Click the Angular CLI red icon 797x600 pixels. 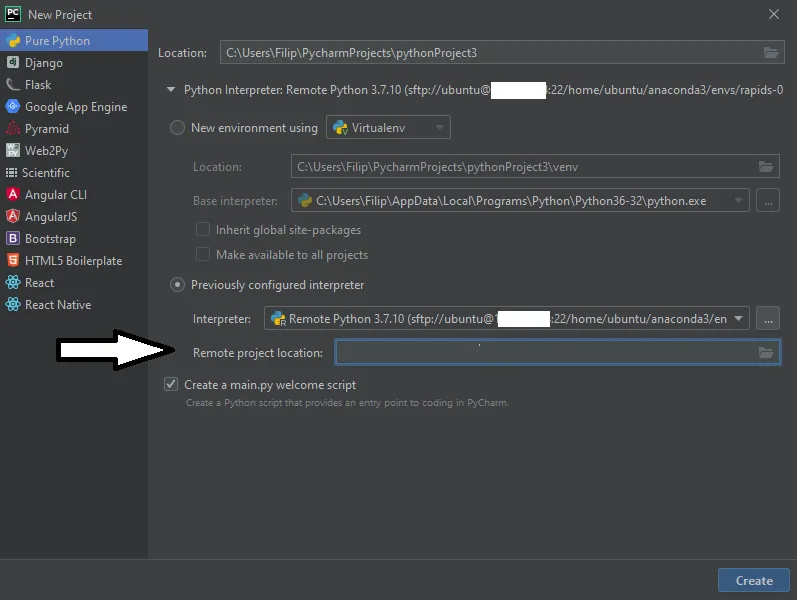coord(13,194)
